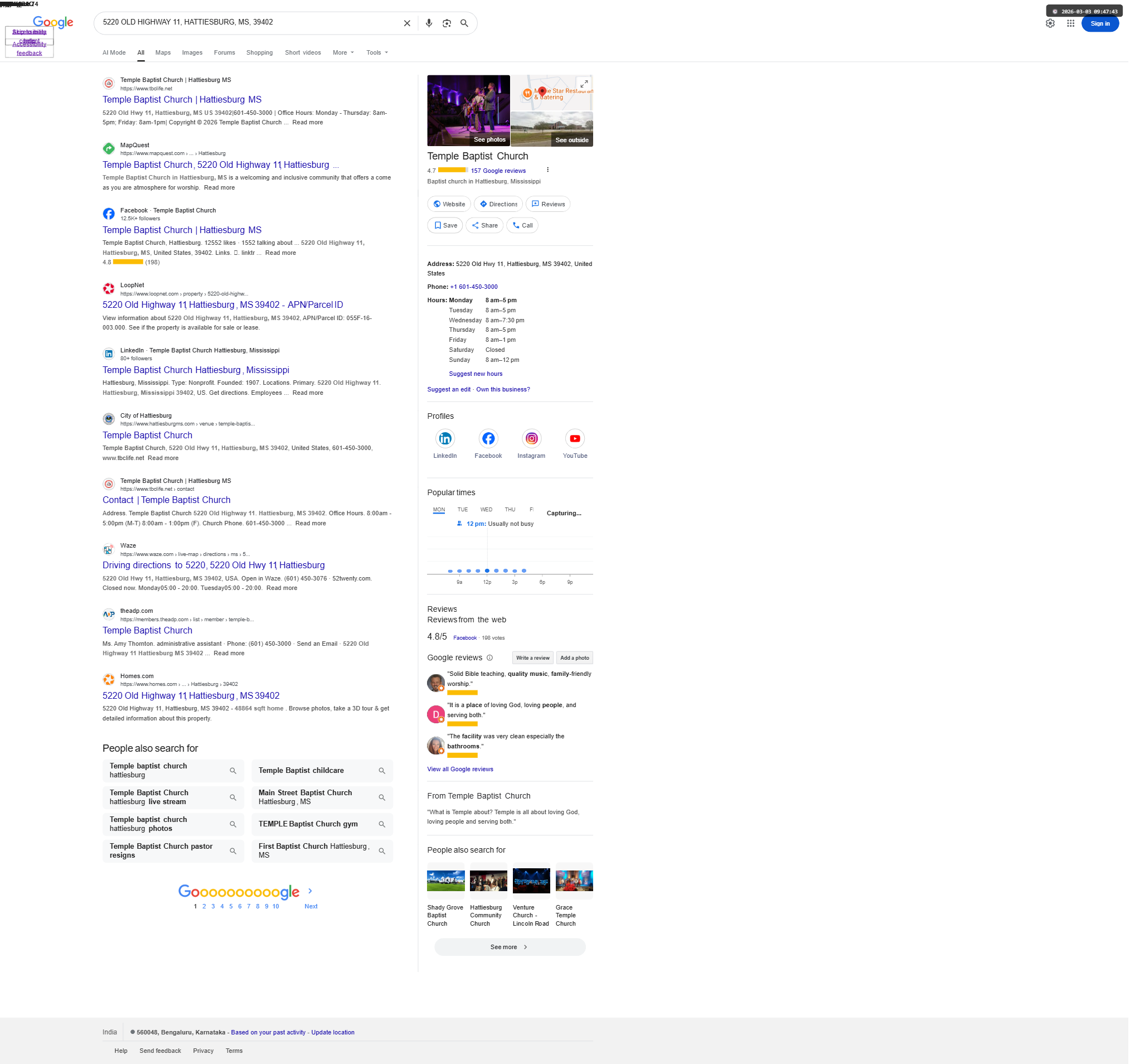
Task: Open the LinkedIn profile icon
Action: click(x=448, y=441)
